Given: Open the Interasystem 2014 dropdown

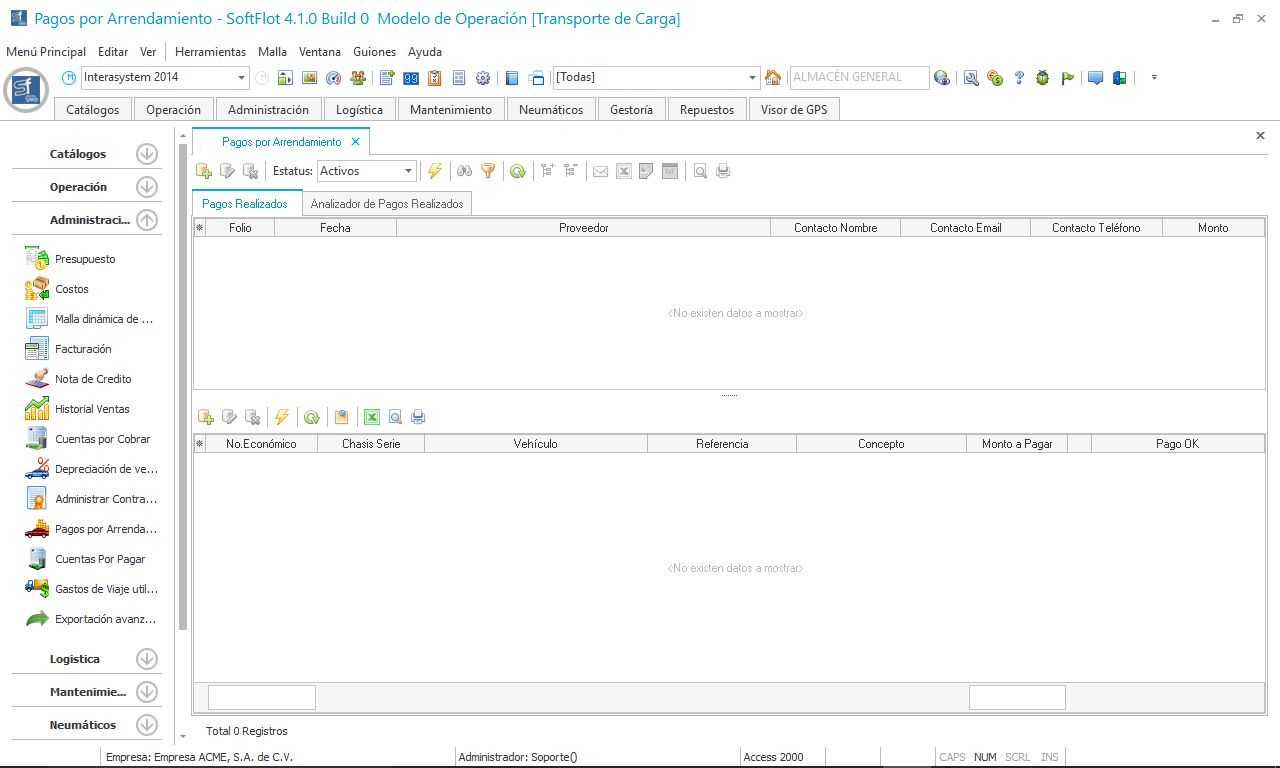Looking at the screenshot, I should (242, 78).
